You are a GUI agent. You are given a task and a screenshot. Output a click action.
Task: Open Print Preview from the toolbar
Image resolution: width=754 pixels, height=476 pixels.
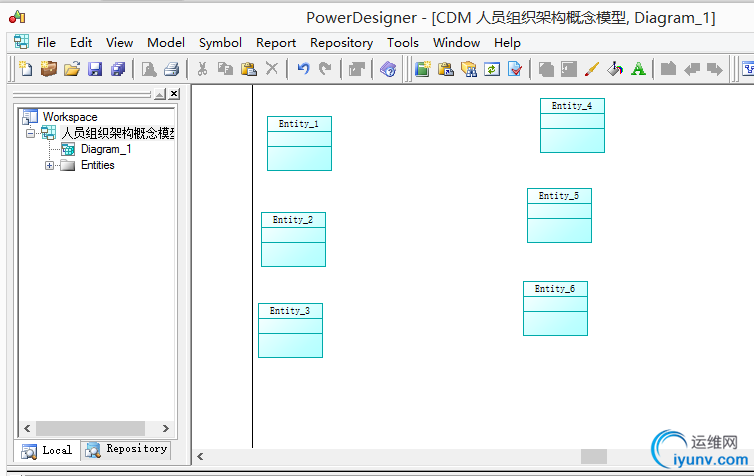click(x=149, y=69)
